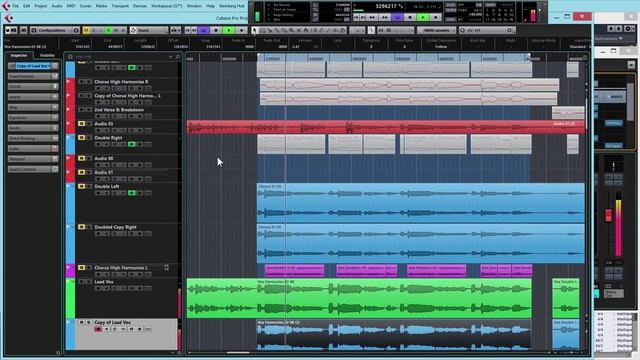Adjust the red mixer channel fader
This screenshot has height=360, width=640.
click(x=609, y=215)
